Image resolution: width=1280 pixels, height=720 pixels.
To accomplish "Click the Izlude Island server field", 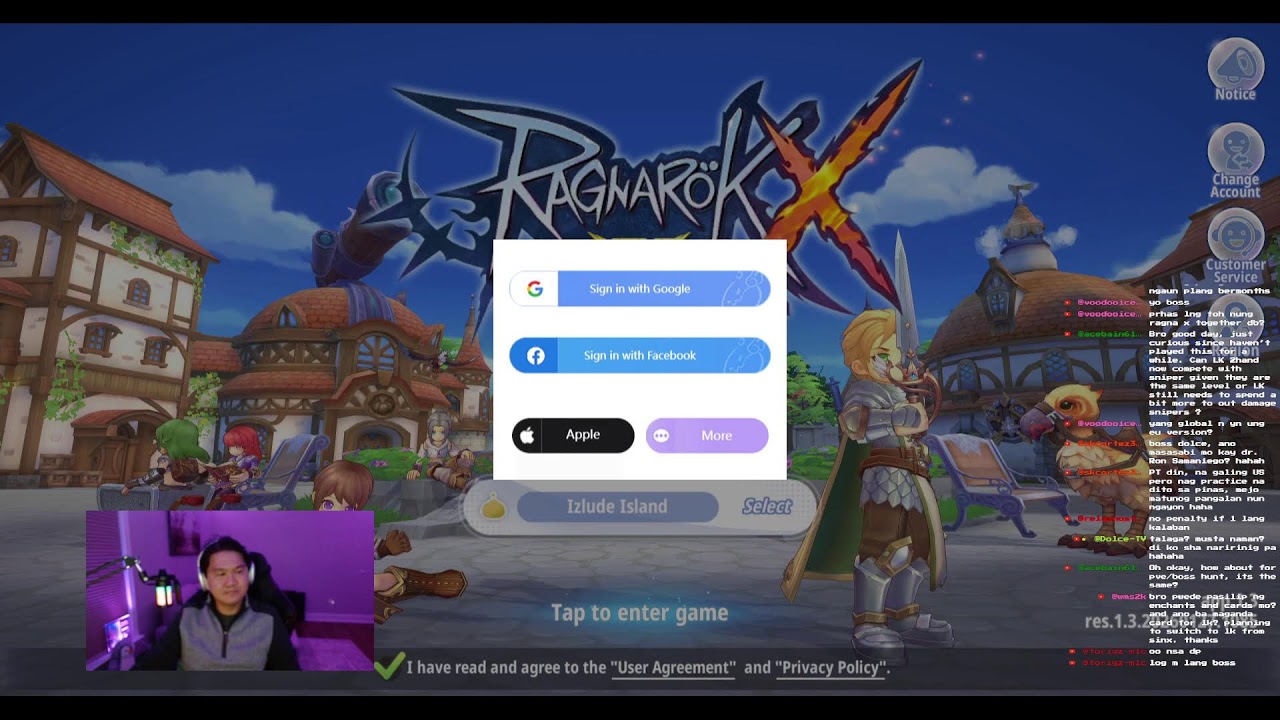I will [x=617, y=507].
